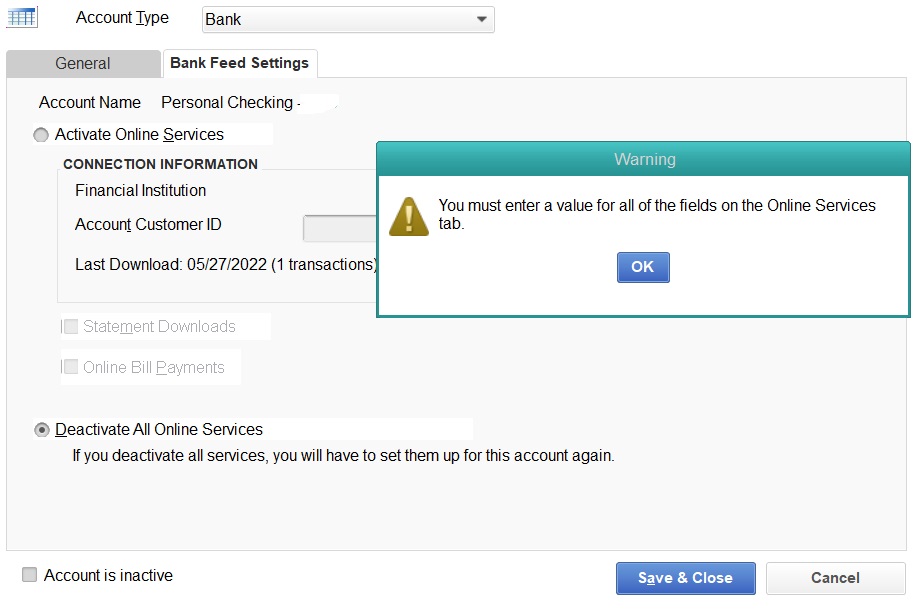Check the Account is inactive box

(29, 574)
